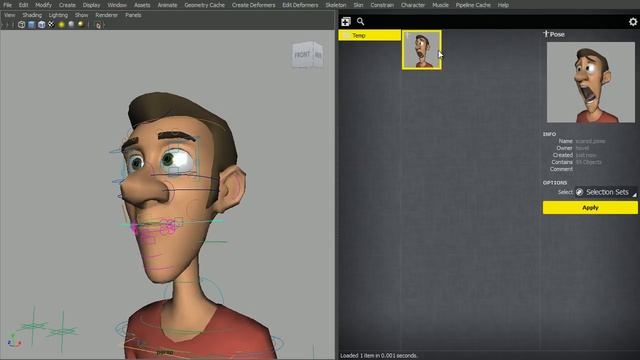Open the Pipeline Cache menu
Image resolution: width=640 pixels, height=360 pixels.
(473, 5)
